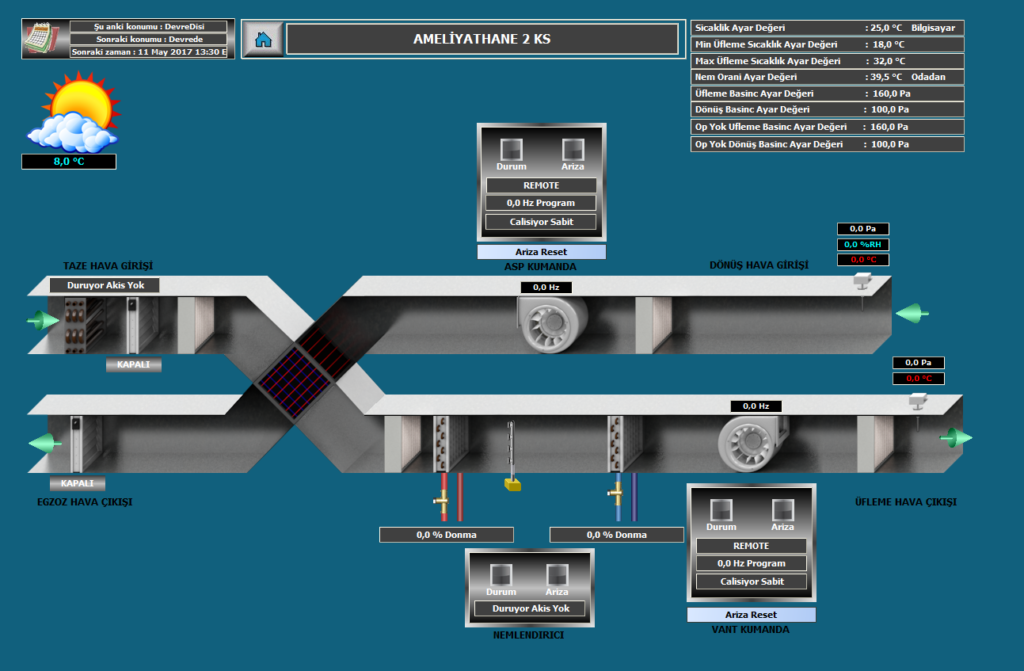Click the home icon button
Image resolution: width=1024 pixels, height=671 pixels.
[x=263, y=39]
